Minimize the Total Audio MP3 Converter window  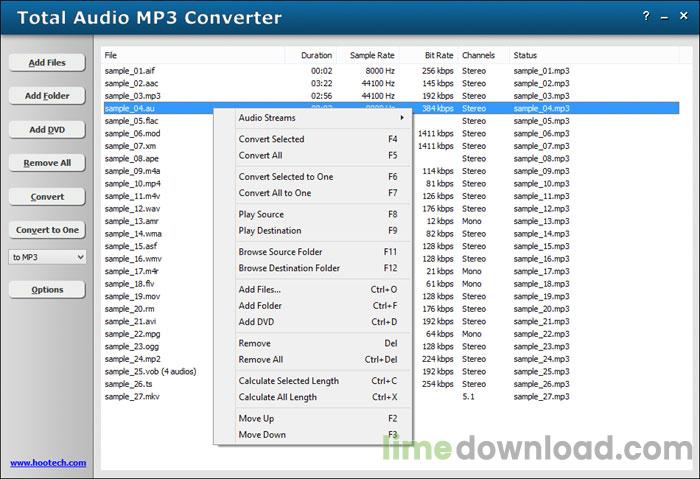(x=665, y=17)
